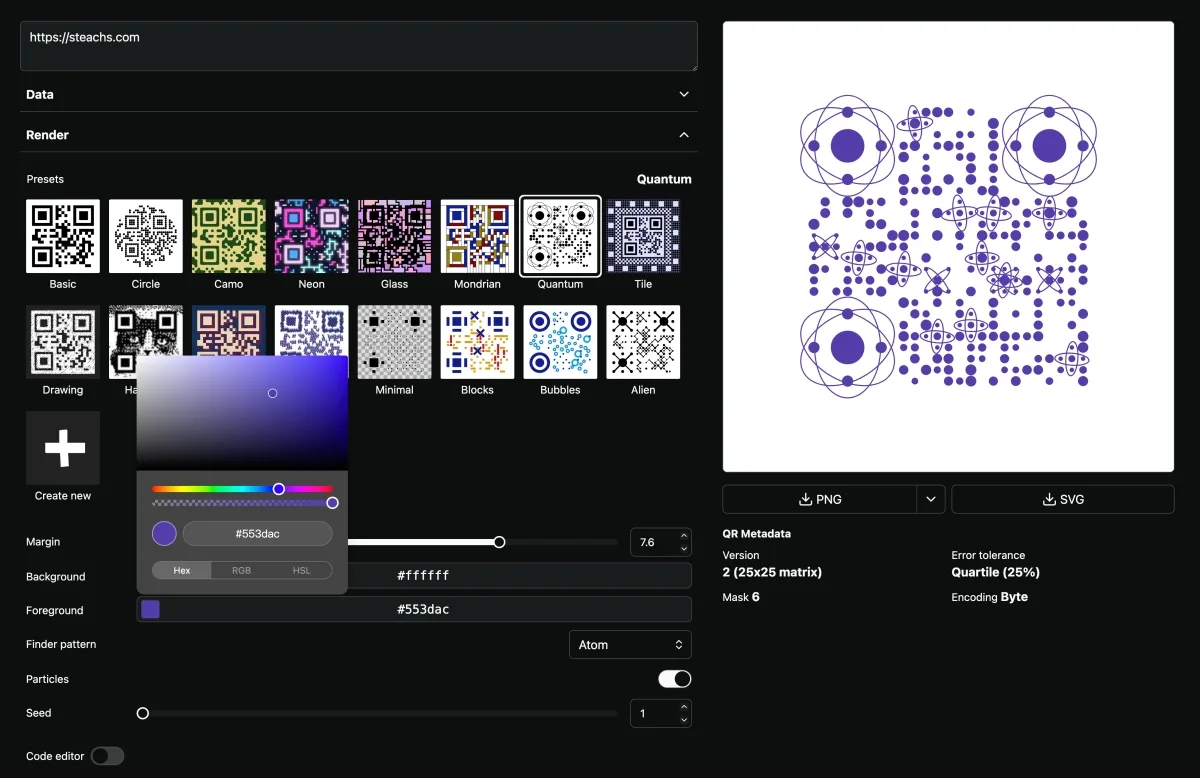Click the Foreground color swatch
Viewport: 1200px width, 778px height.
[x=150, y=609]
